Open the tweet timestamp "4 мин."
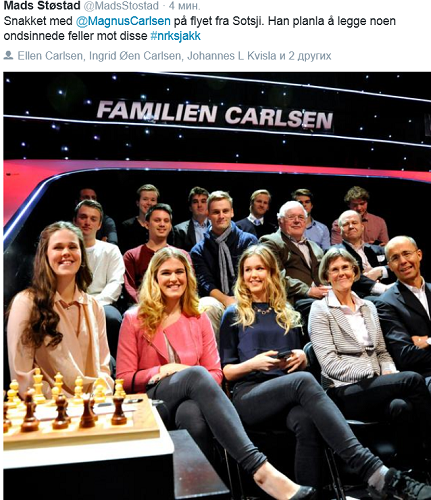 pyautogui.click(x=184, y=6)
